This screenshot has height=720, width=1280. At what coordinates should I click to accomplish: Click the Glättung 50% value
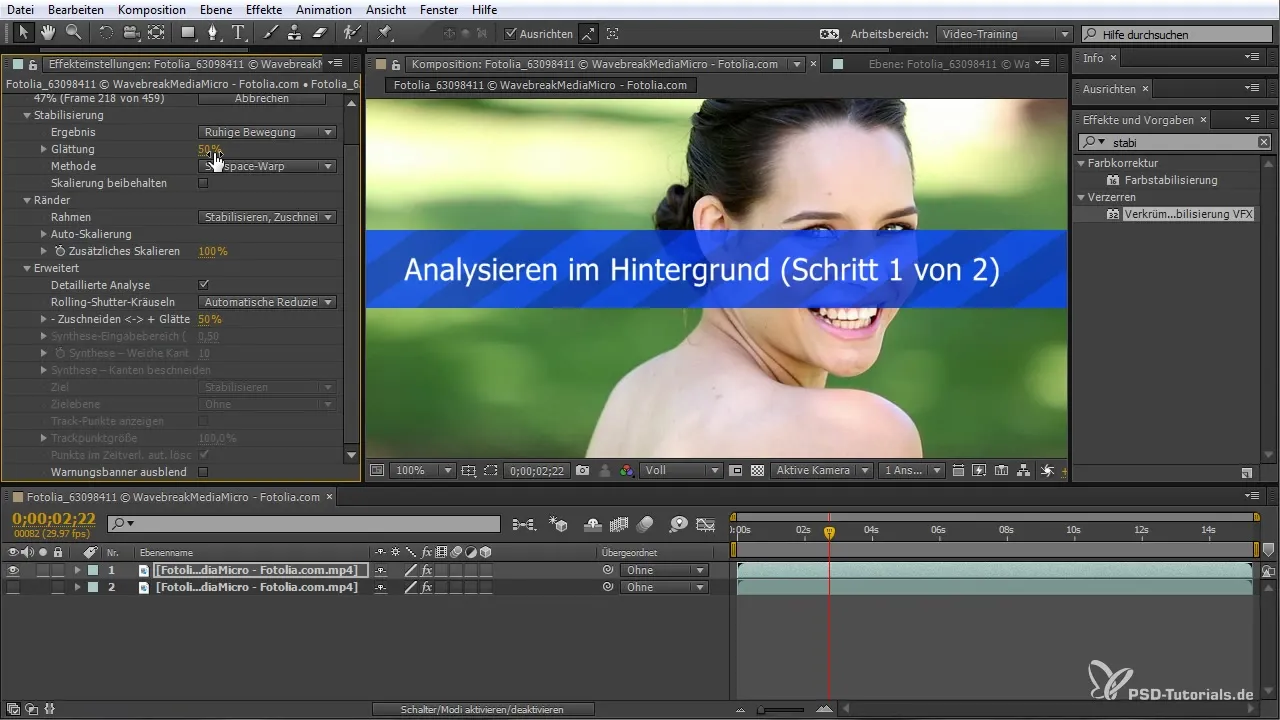210,149
